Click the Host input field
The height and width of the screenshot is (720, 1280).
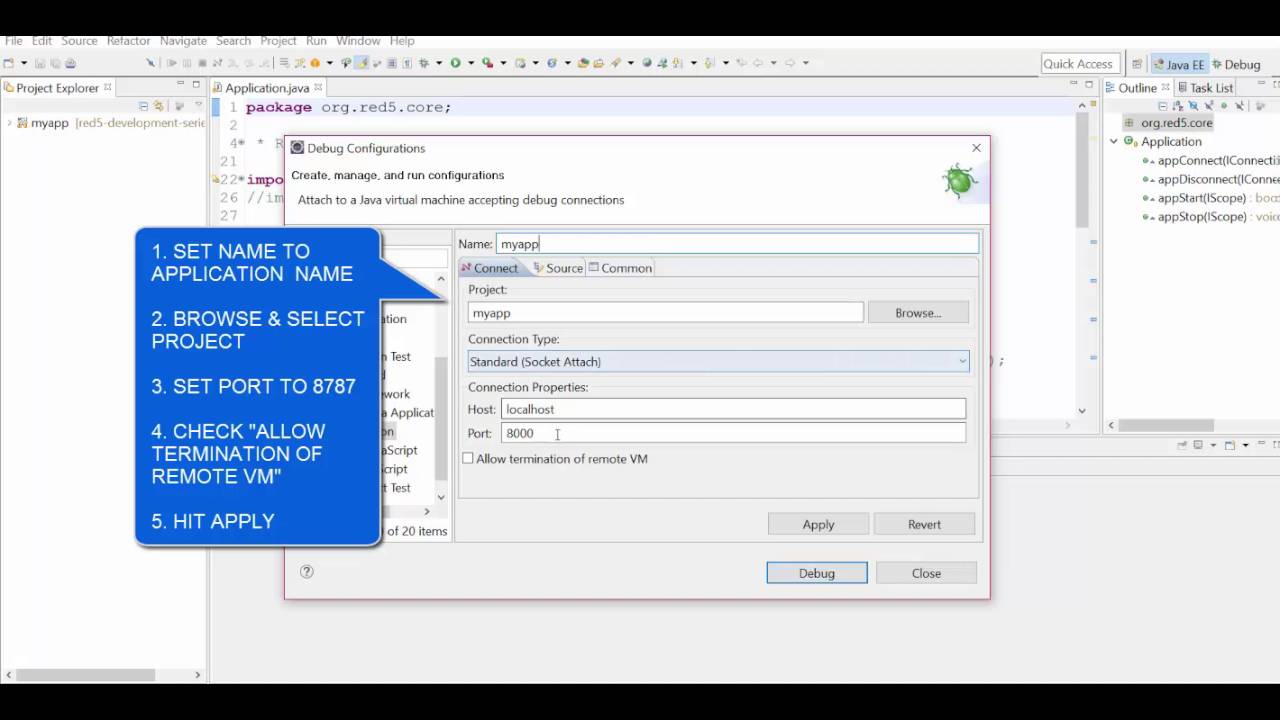point(733,409)
